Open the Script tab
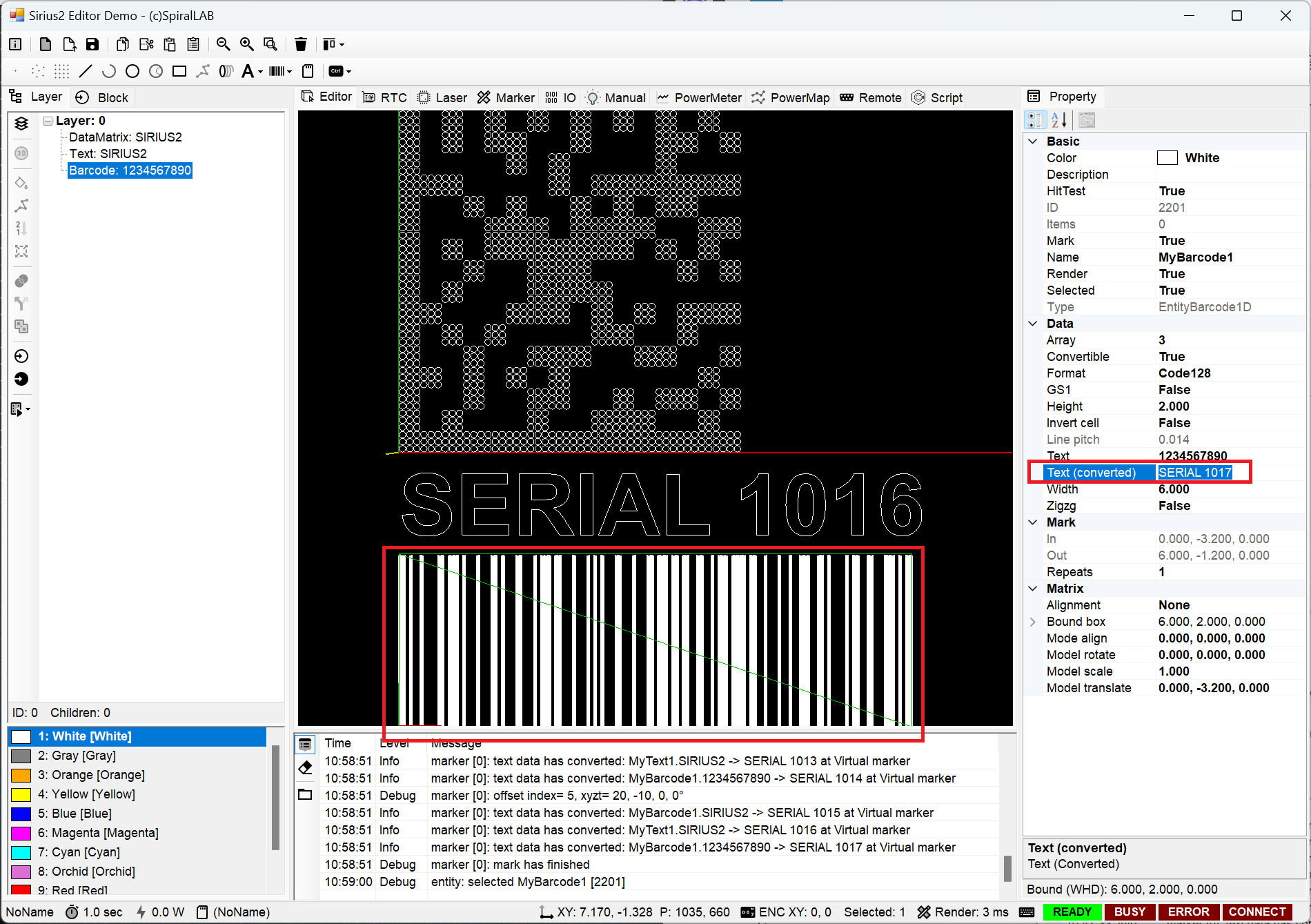The width and height of the screenshot is (1311, 924). [937, 97]
